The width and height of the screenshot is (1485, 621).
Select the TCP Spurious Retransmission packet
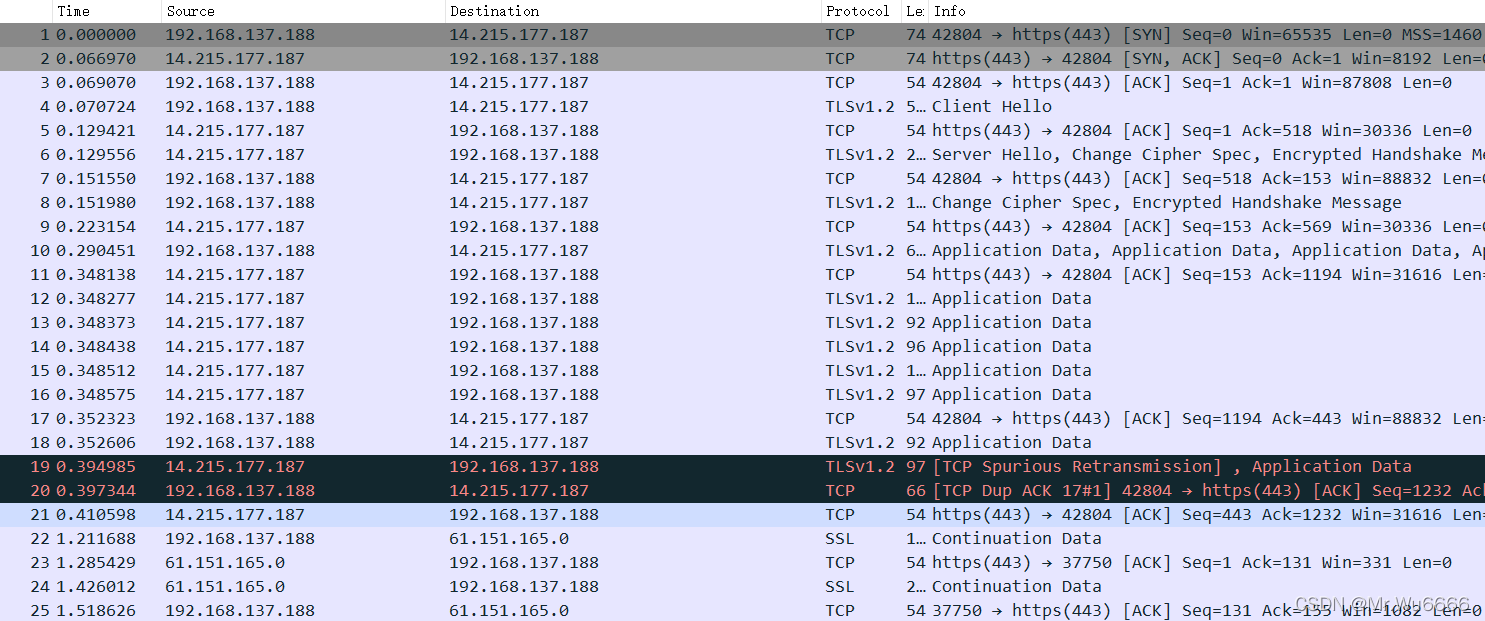(x=600, y=467)
